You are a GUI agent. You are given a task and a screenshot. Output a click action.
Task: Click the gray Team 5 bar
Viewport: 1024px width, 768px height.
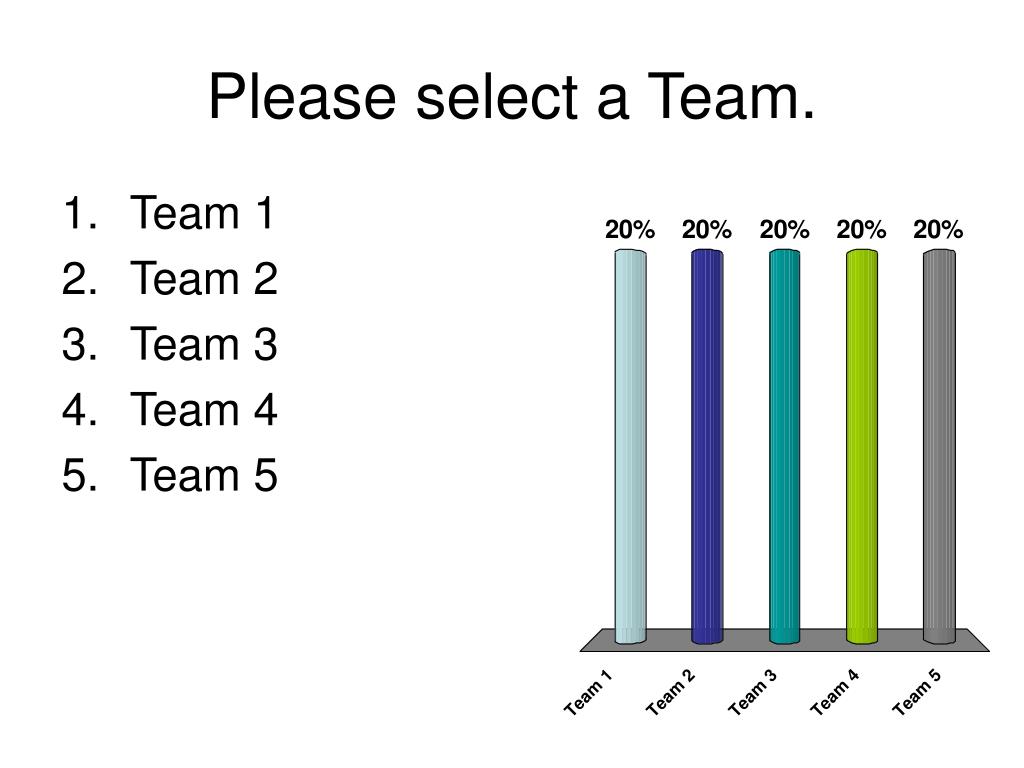click(939, 447)
